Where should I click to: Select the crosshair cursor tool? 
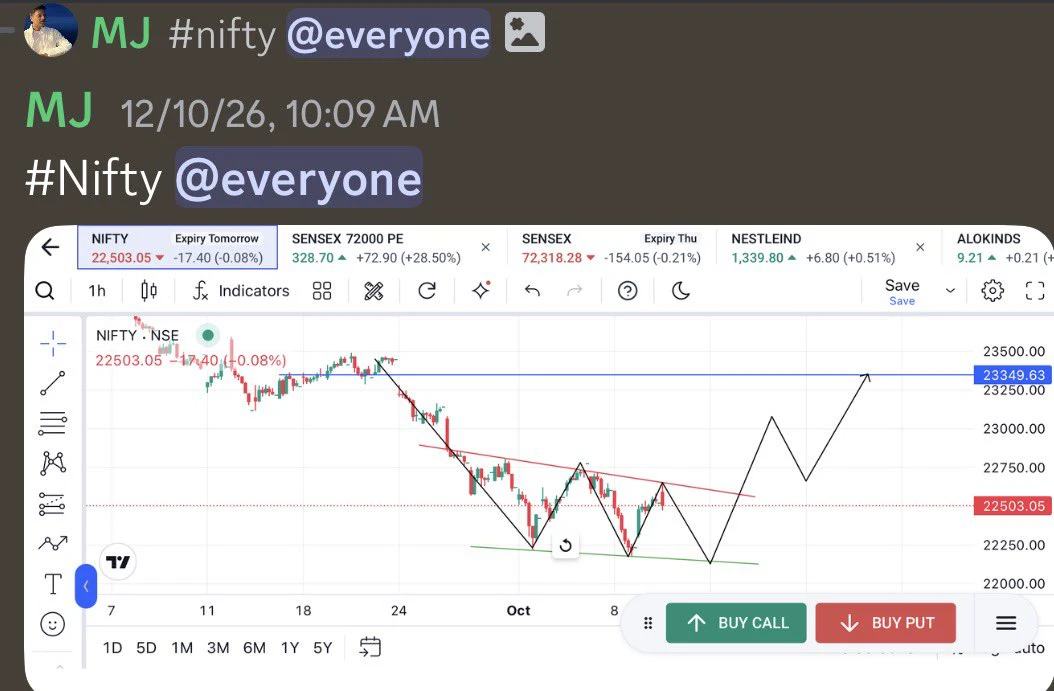pyautogui.click(x=52, y=343)
